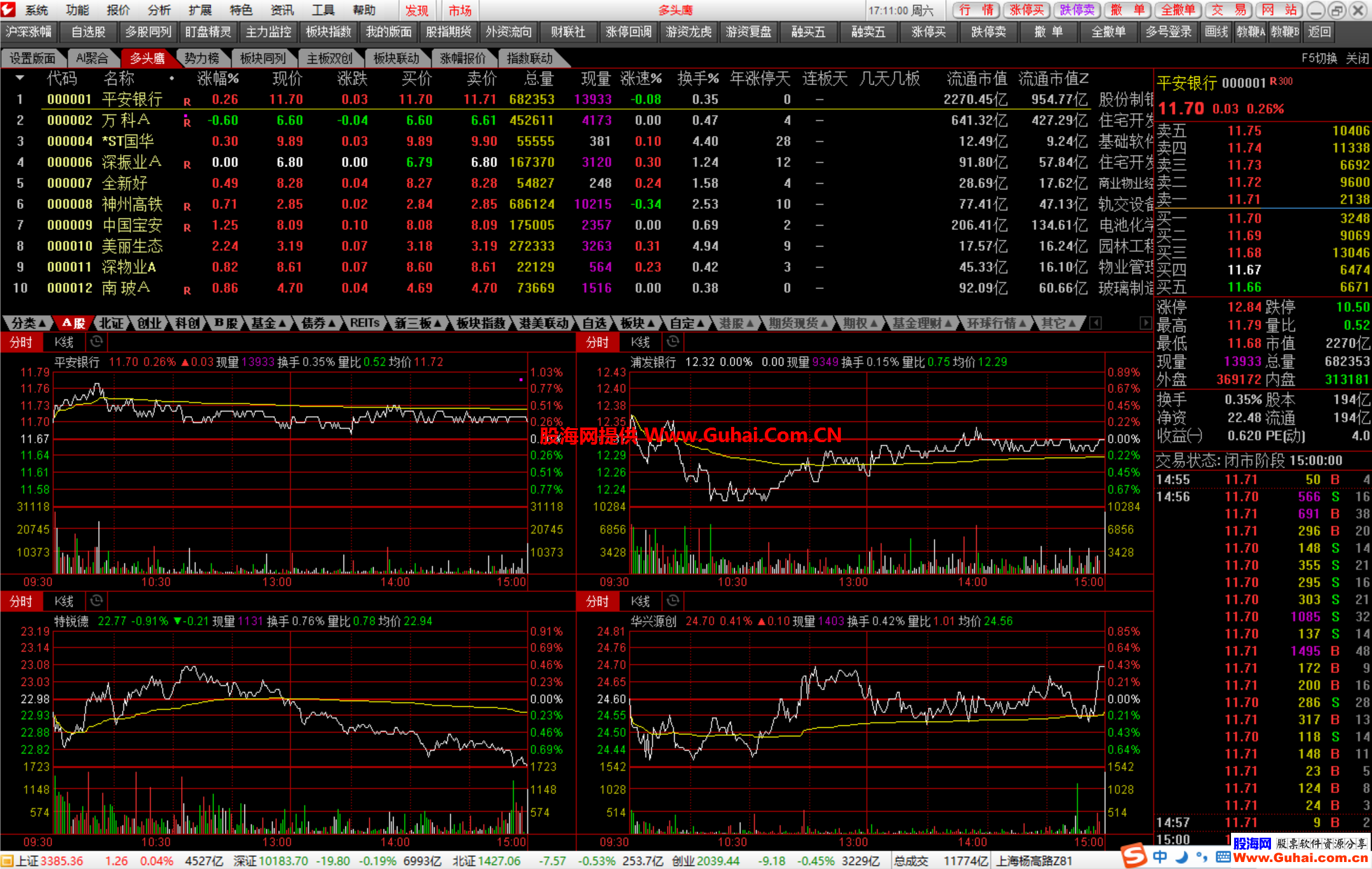1372x869 pixels.
Task: Sort by 涨幅% column header
Action: click(218, 79)
